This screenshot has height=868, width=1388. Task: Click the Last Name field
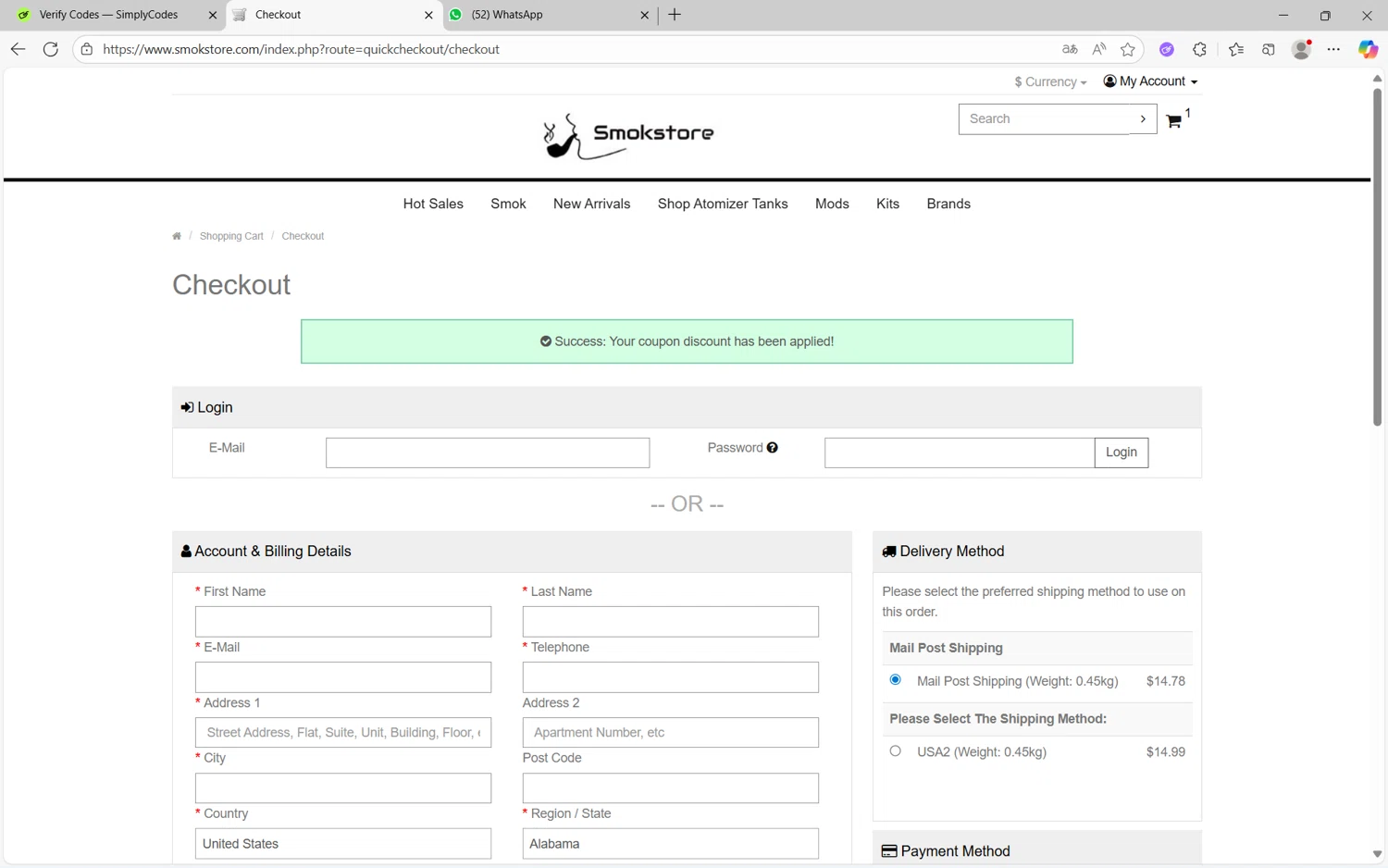[x=671, y=622]
